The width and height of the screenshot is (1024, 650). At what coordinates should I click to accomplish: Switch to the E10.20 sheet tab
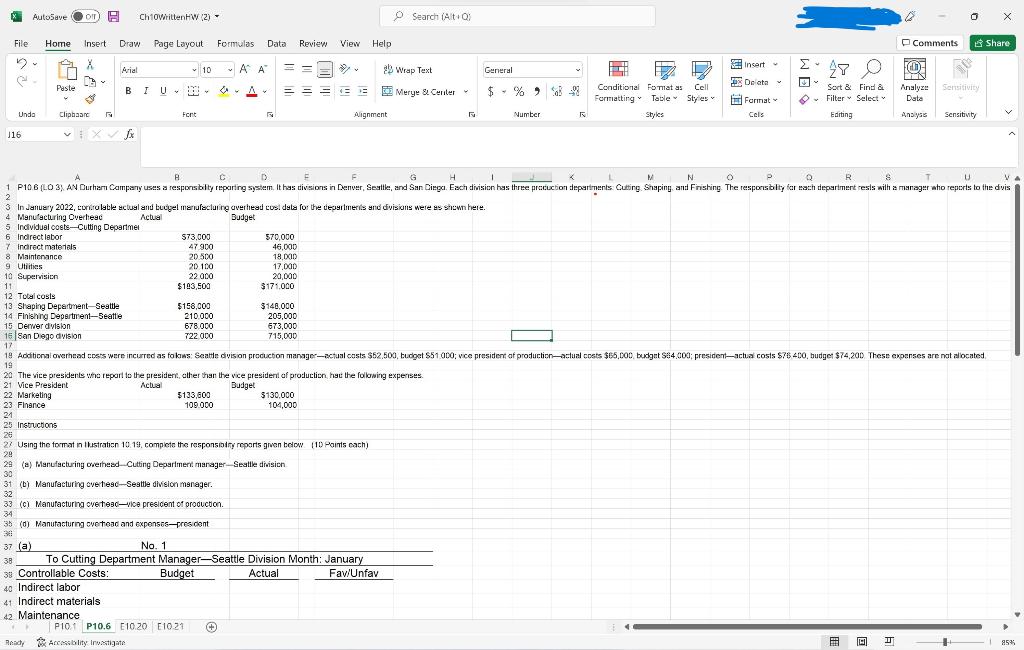131,624
